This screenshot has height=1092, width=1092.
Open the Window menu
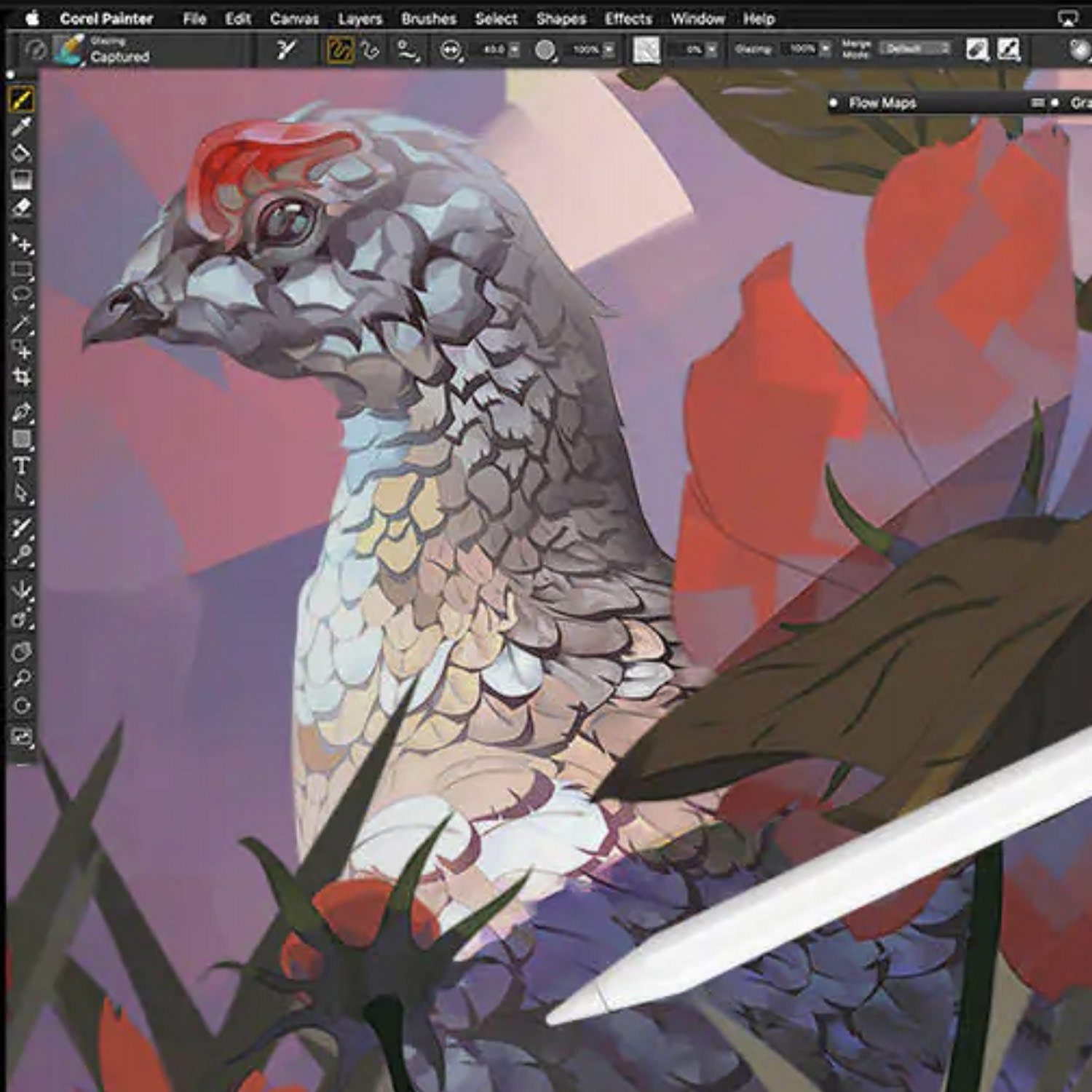[x=697, y=18]
